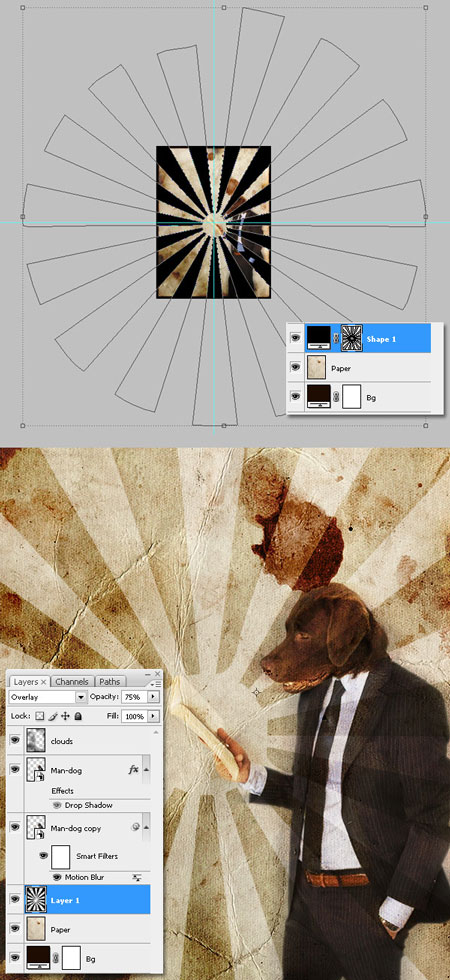Toggle Smart Filters visibility eye
The width and height of the screenshot is (450, 980).
click(43, 856)
